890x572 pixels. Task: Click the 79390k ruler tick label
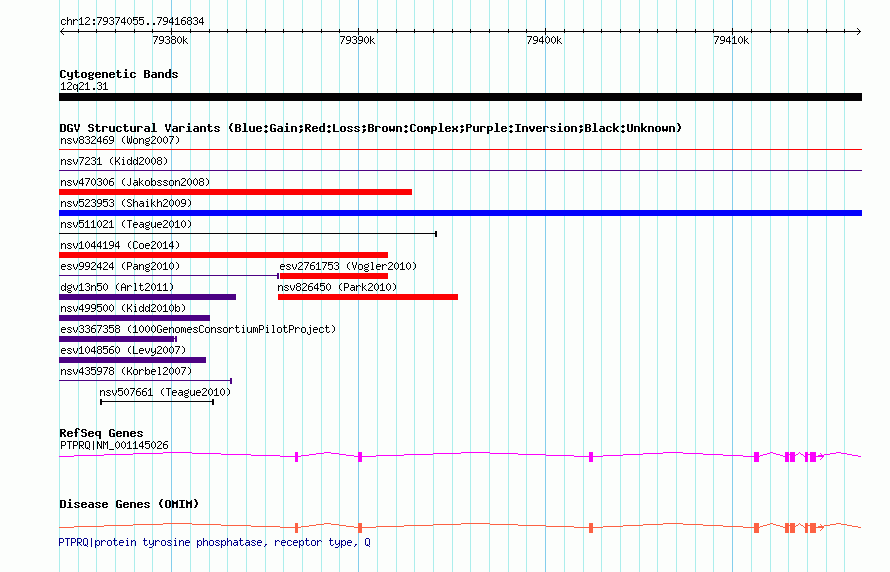pos(357,40)
